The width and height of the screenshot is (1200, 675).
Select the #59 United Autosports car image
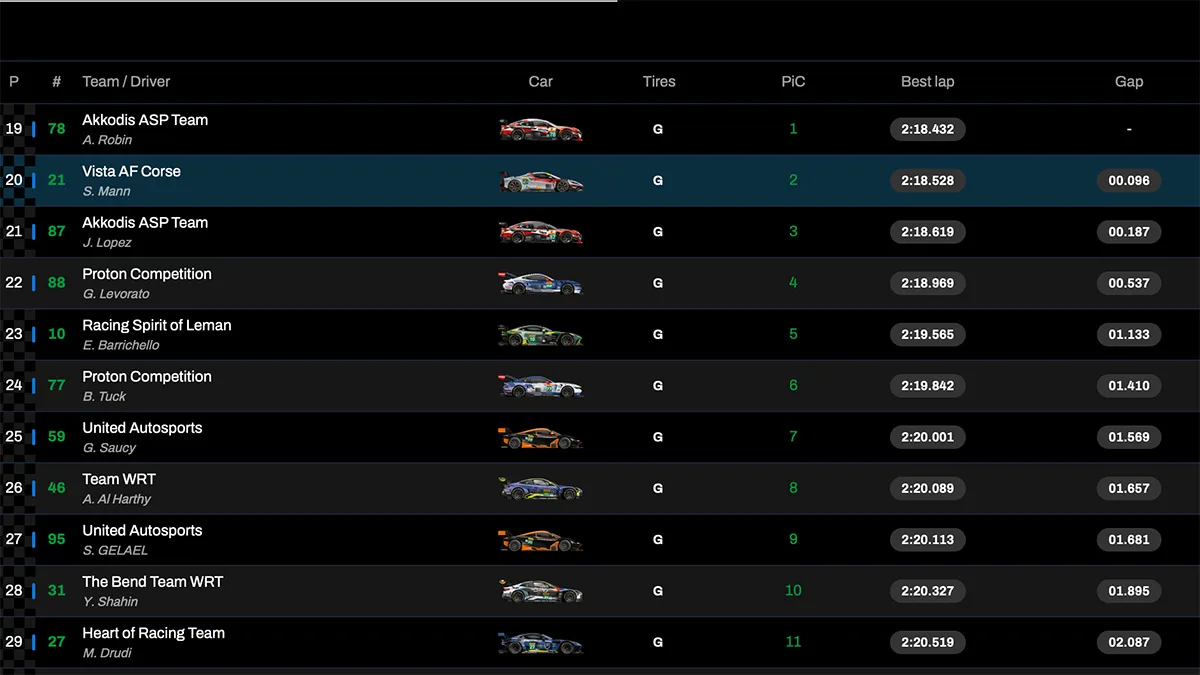(x=540, y=437)
